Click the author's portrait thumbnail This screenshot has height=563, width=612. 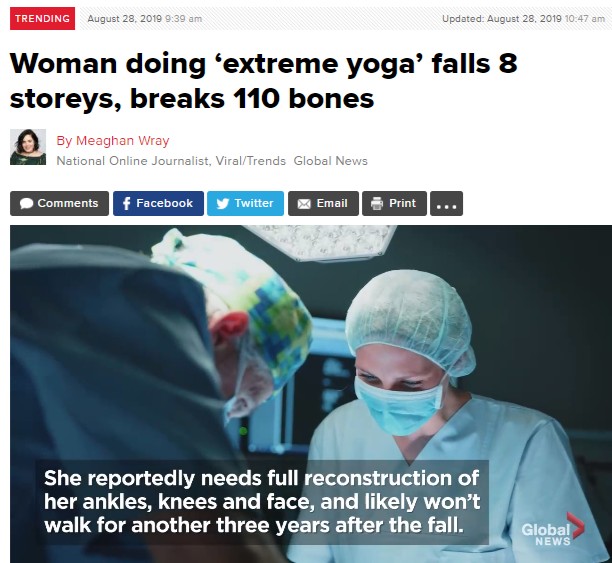click(x=28, y=147)
